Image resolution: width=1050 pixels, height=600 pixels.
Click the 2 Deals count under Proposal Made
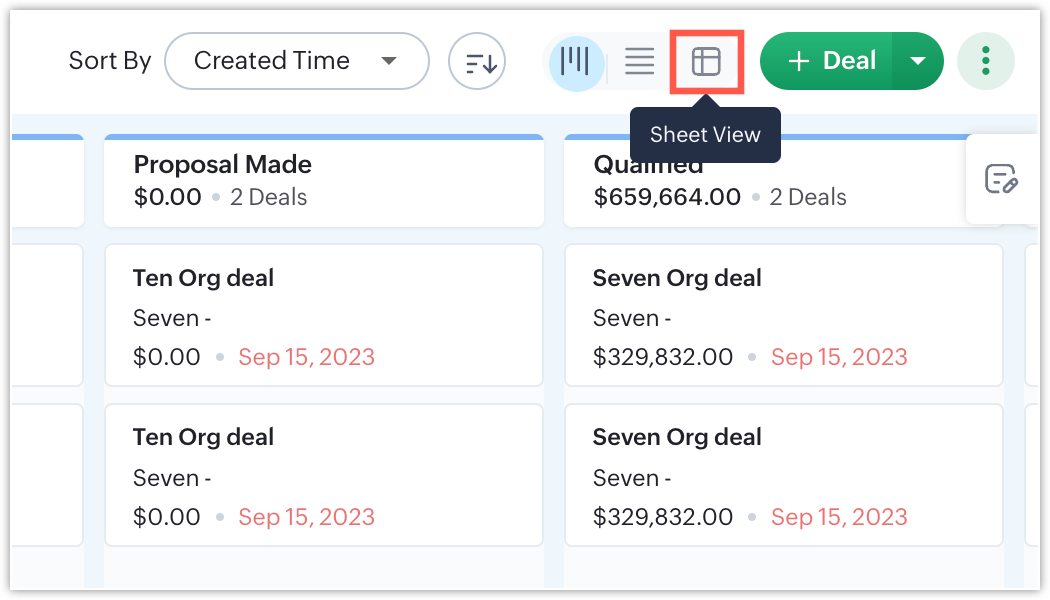tap(268, 197)
